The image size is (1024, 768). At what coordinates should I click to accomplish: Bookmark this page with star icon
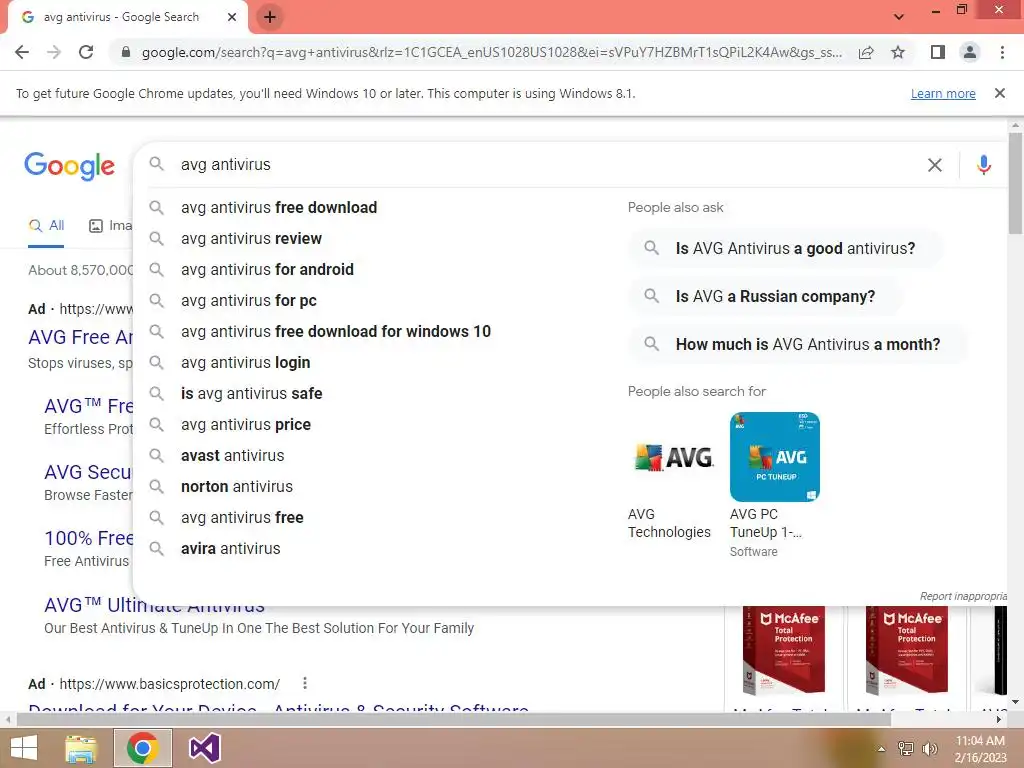[898, 52]
